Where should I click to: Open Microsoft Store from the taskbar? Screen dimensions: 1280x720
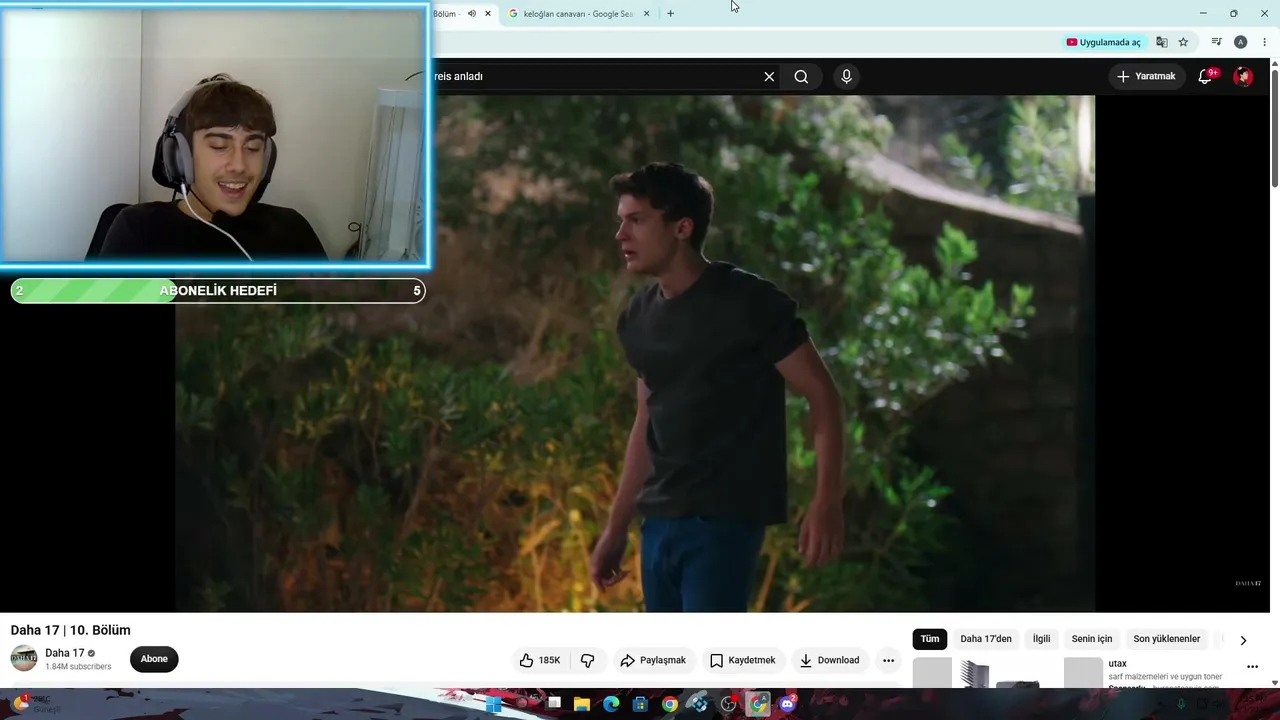click(640, 704)
